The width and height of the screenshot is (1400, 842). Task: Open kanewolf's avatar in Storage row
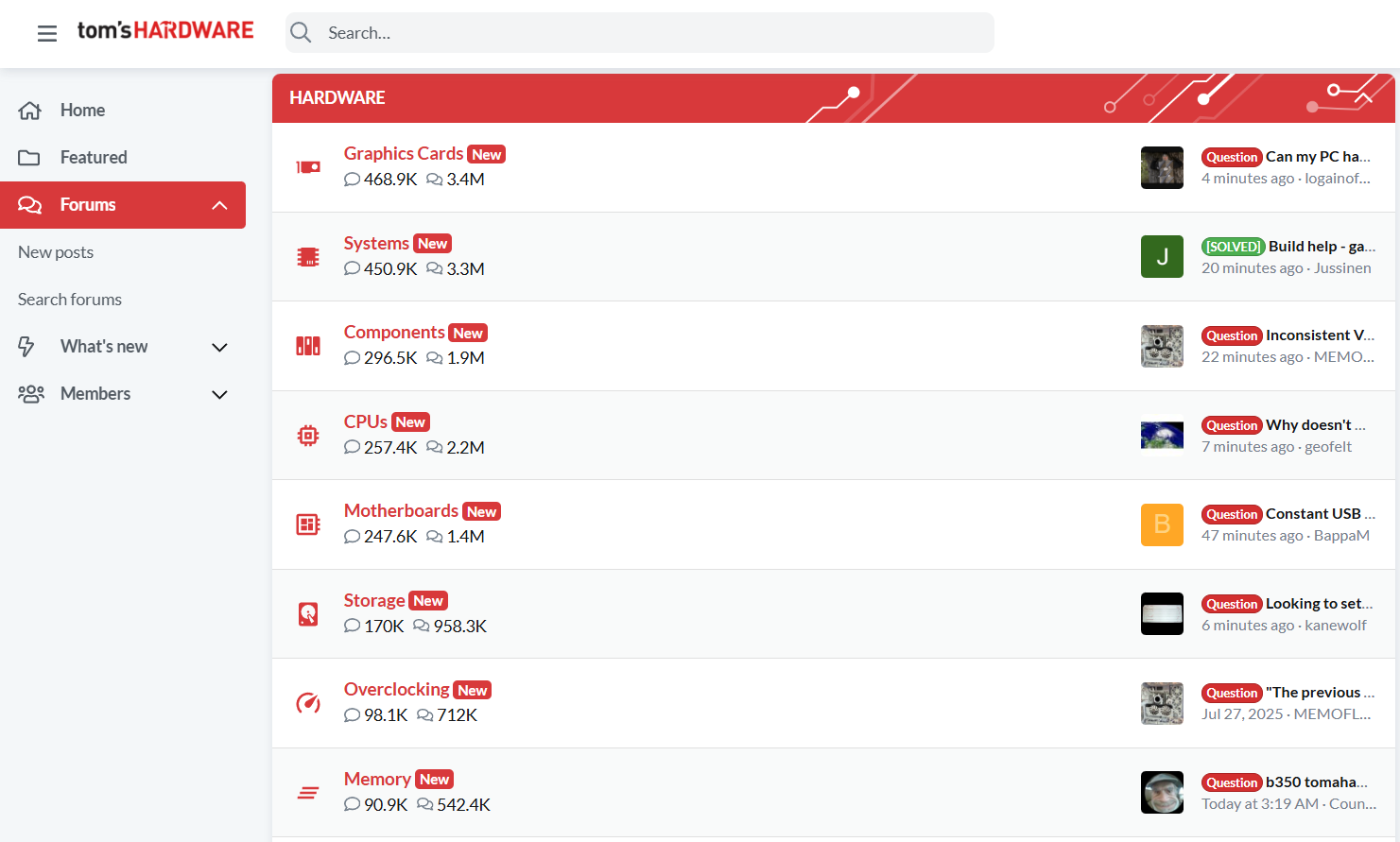click(1162, 614)
